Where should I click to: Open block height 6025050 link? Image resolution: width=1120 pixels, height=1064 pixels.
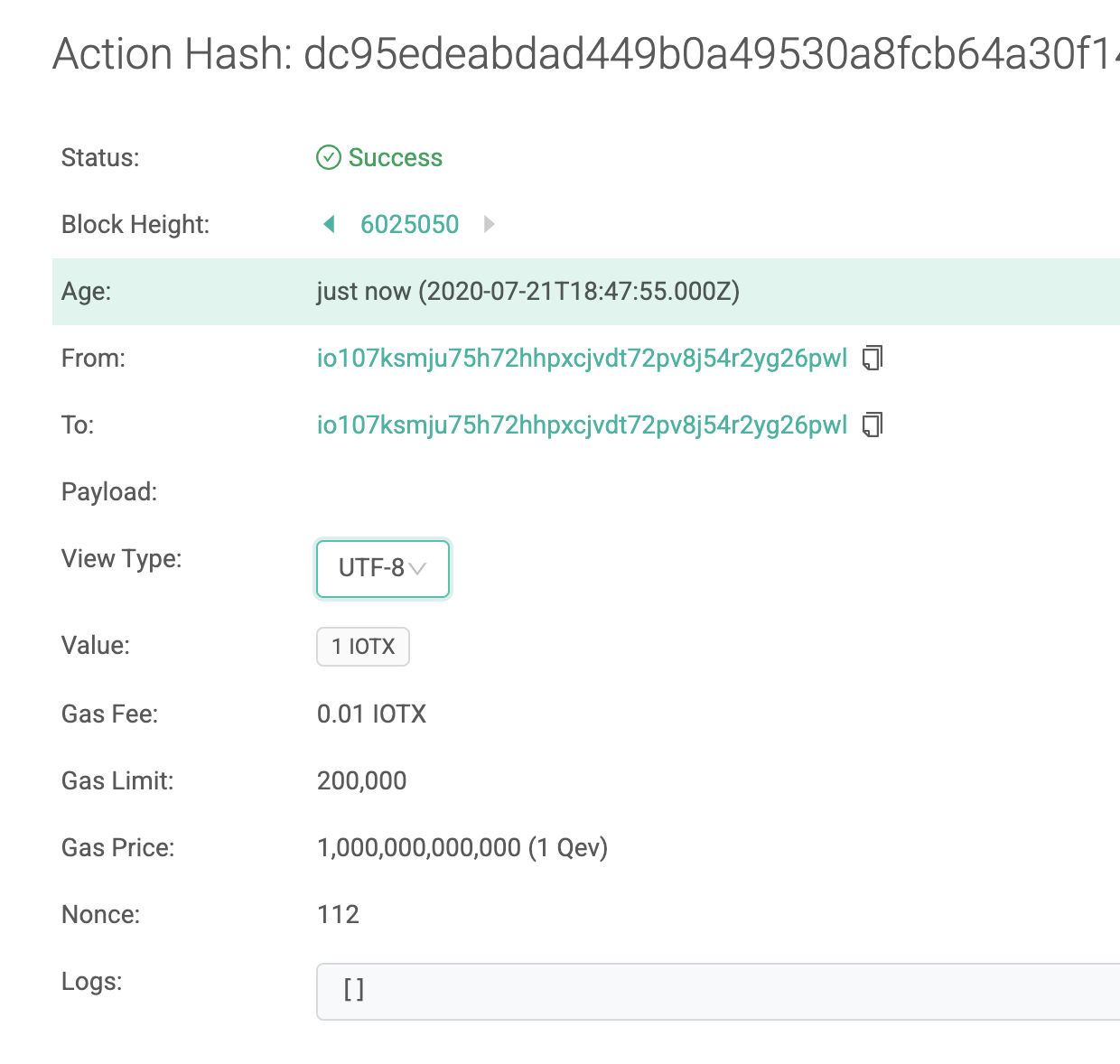pos(410,224)
